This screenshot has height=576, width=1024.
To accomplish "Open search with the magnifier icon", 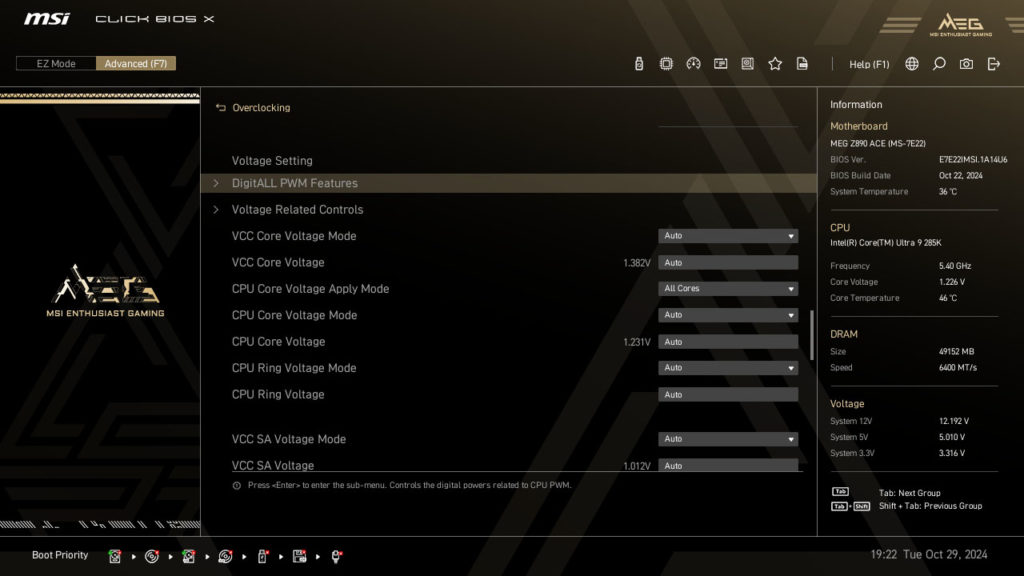I will (x=939, y=63).
